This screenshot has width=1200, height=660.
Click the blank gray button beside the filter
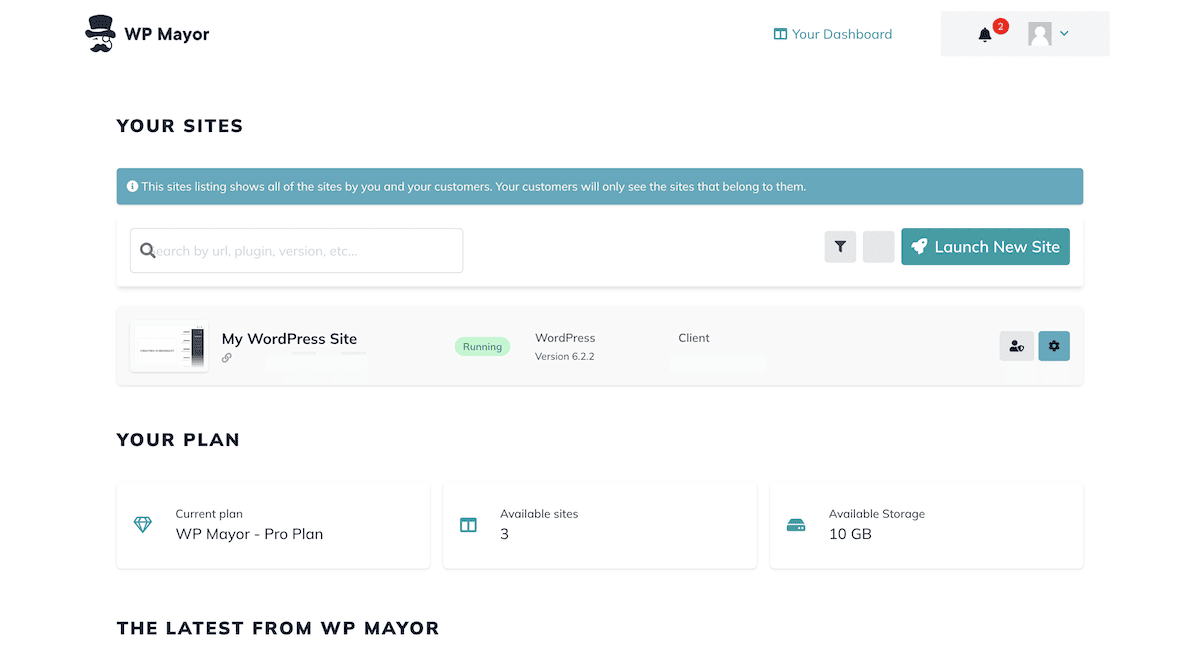(x=878, y=247)
